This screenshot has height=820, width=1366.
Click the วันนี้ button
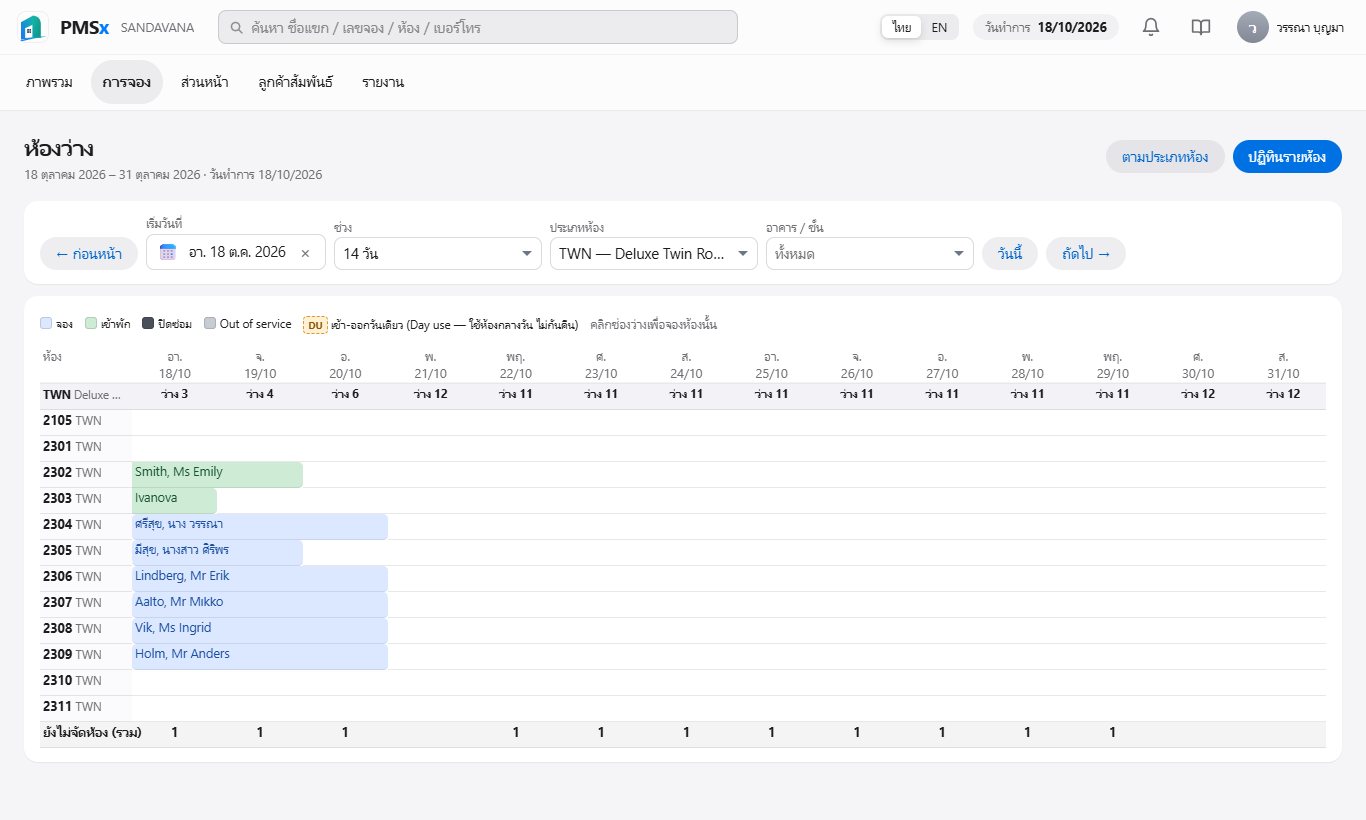[1010, 253]
